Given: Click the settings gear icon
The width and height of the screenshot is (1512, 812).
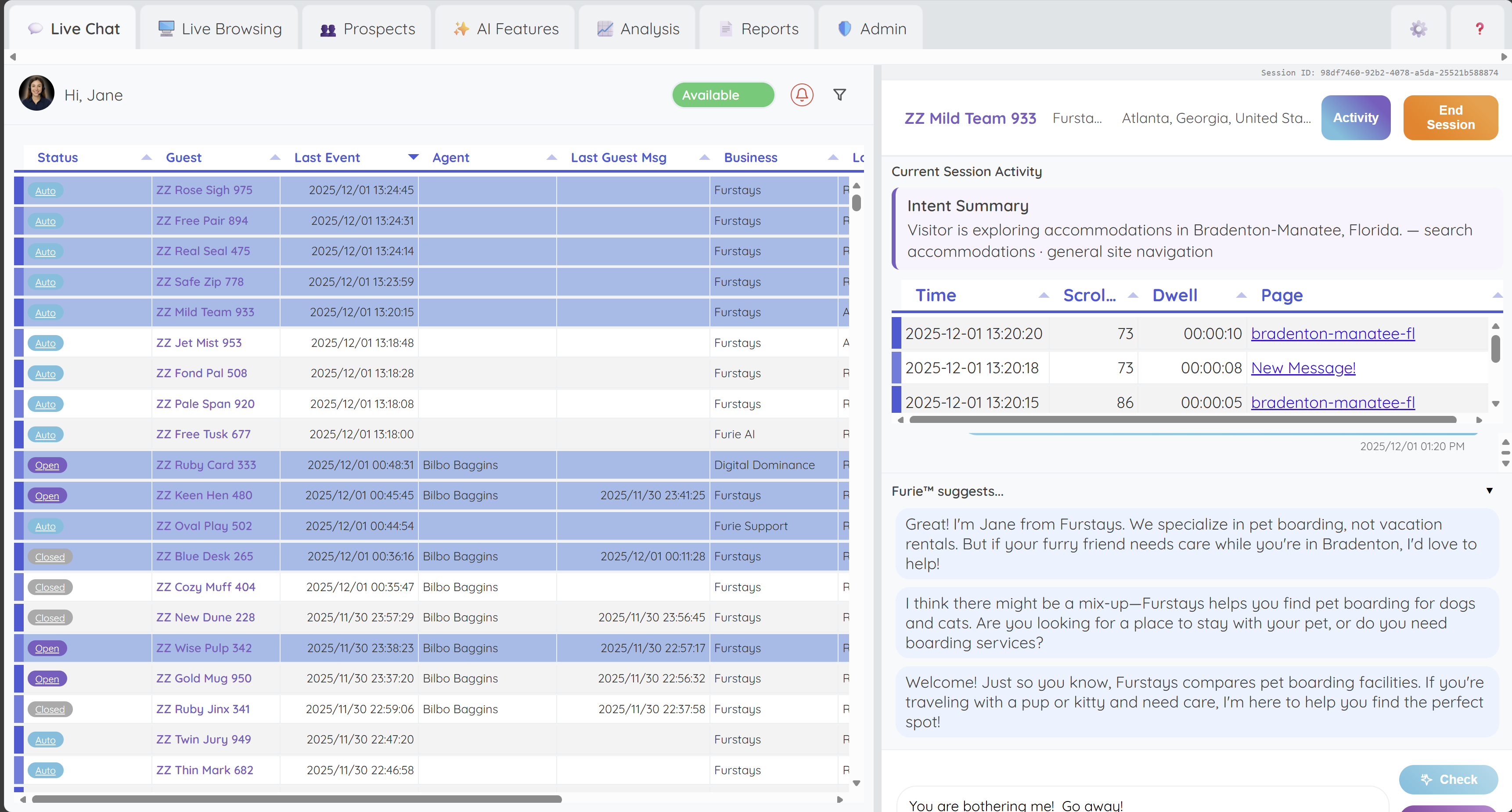Looking at the screenshot, I should pos(1418,29).
